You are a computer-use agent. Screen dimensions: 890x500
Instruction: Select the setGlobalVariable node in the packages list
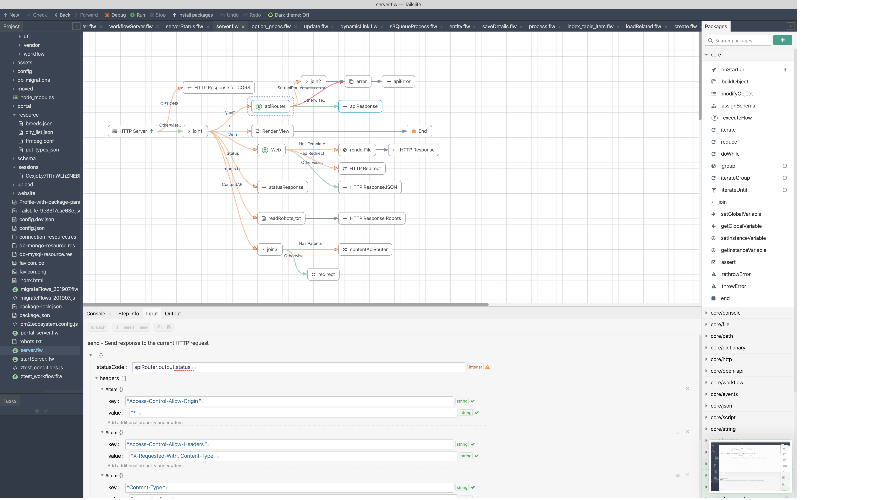click(x=743, y=214)
